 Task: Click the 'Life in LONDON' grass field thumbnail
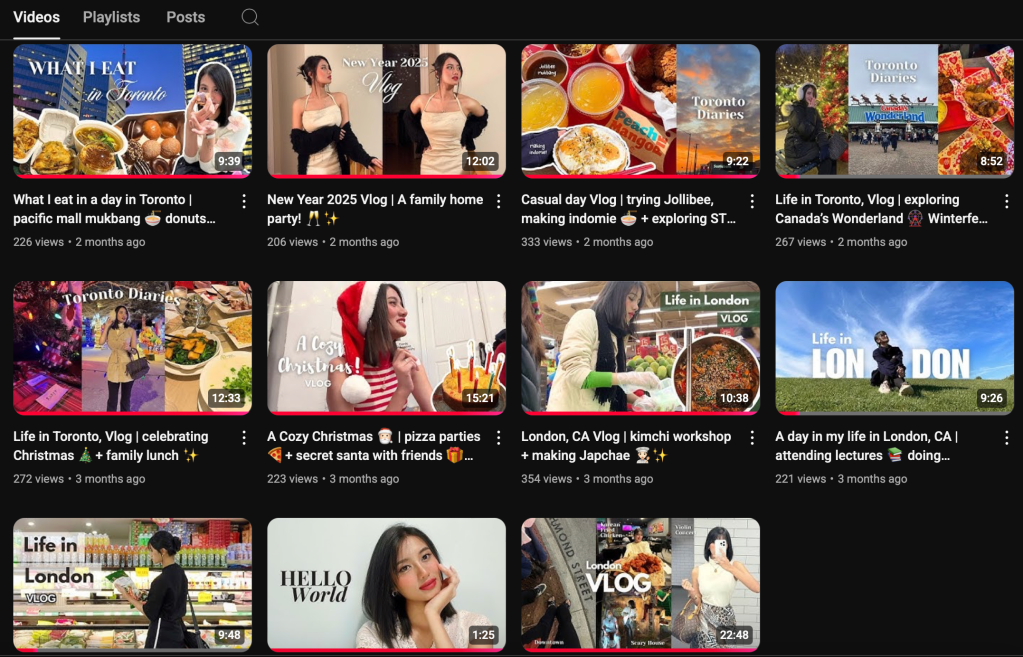tap(894, 347)
